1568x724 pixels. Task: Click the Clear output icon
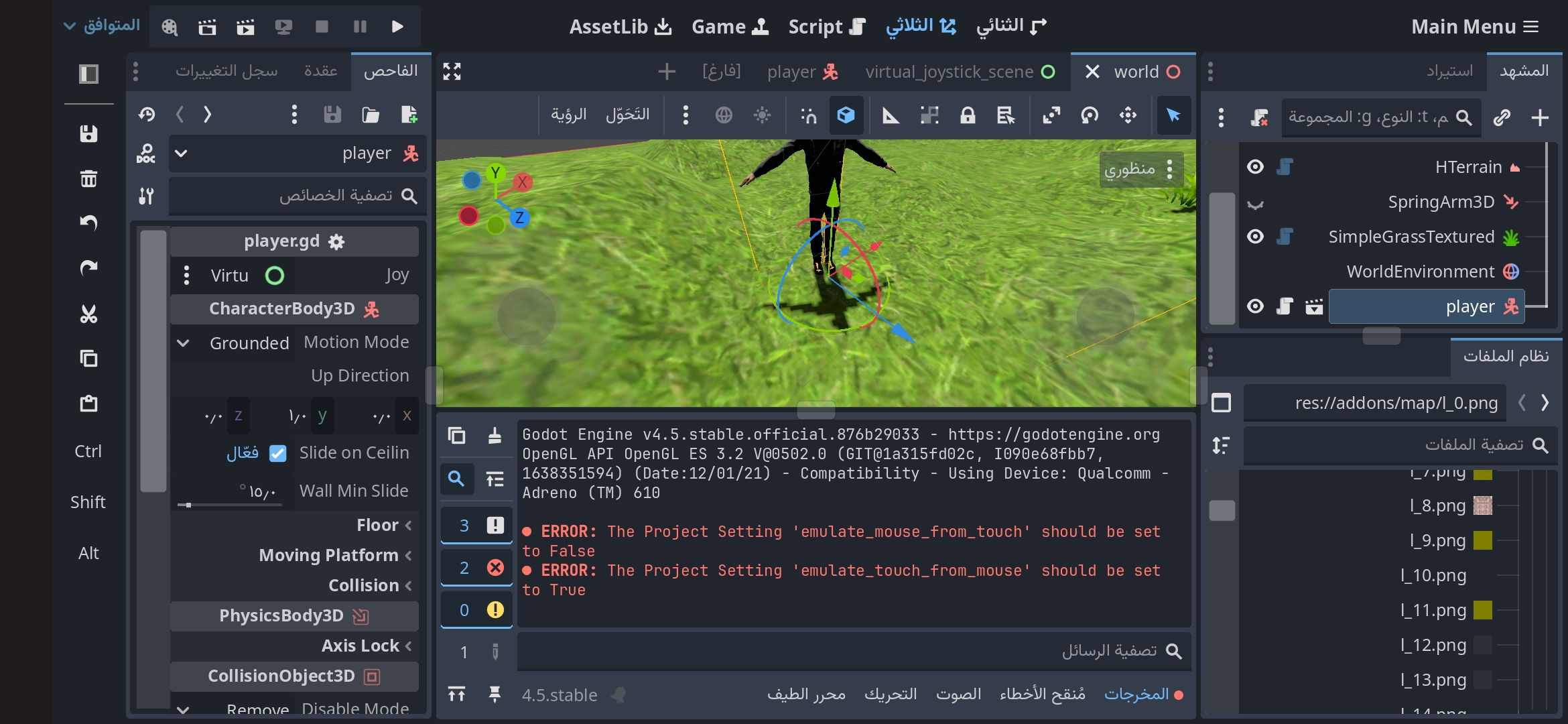click(x=495, y=436)
